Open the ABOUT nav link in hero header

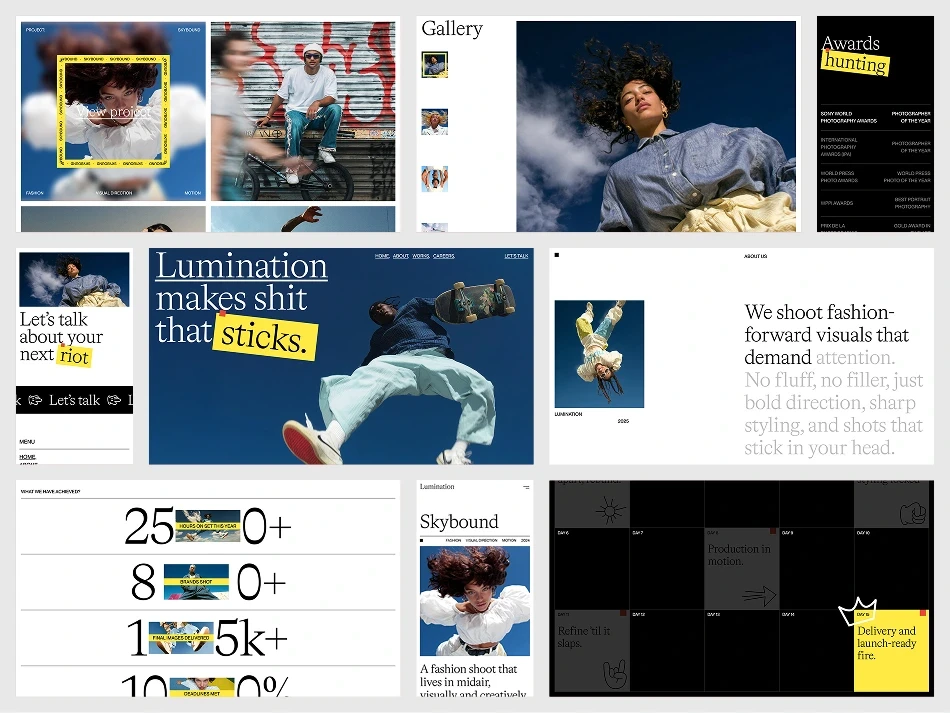tap(400, 256)
